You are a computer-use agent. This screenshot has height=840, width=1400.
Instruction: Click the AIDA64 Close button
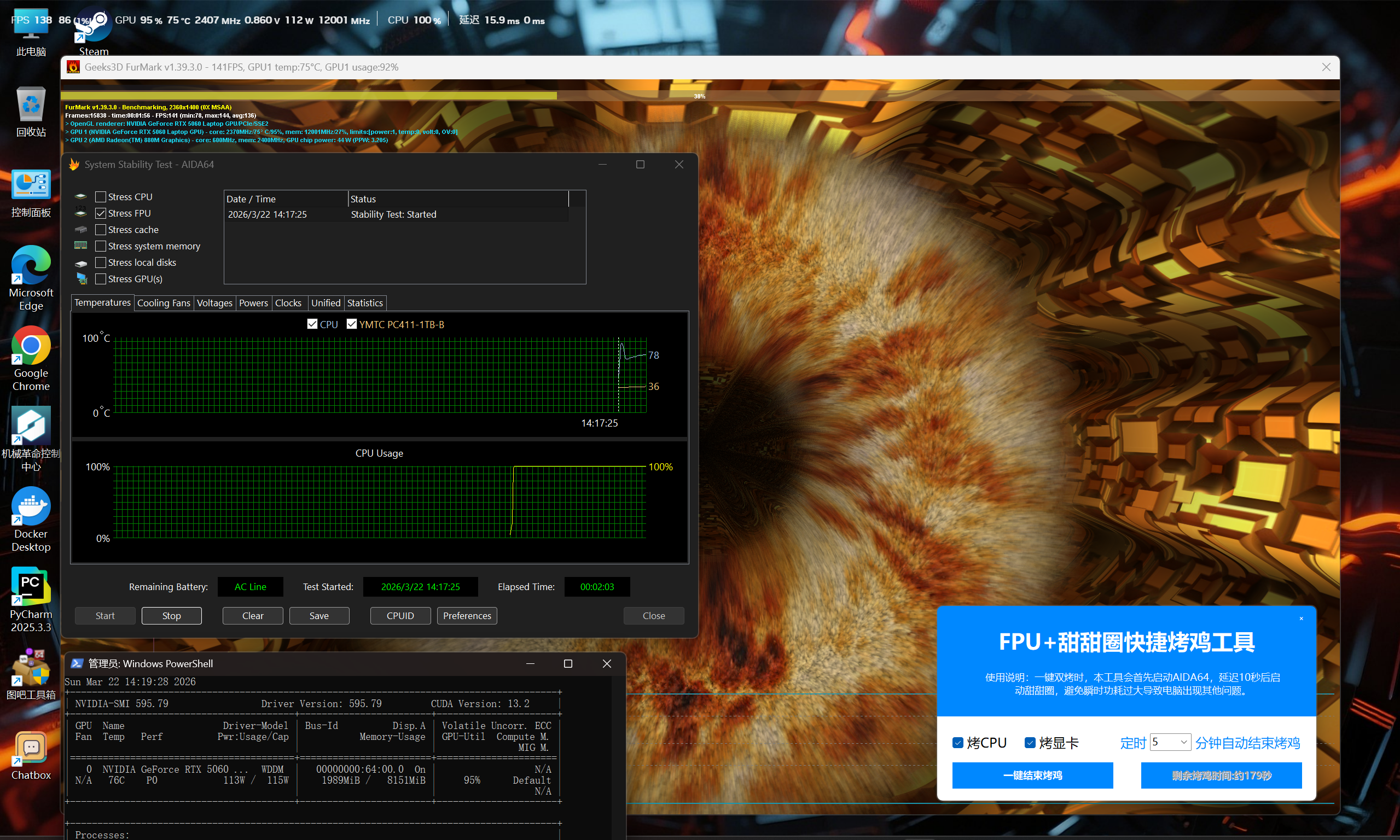click(x=654, y=616)
